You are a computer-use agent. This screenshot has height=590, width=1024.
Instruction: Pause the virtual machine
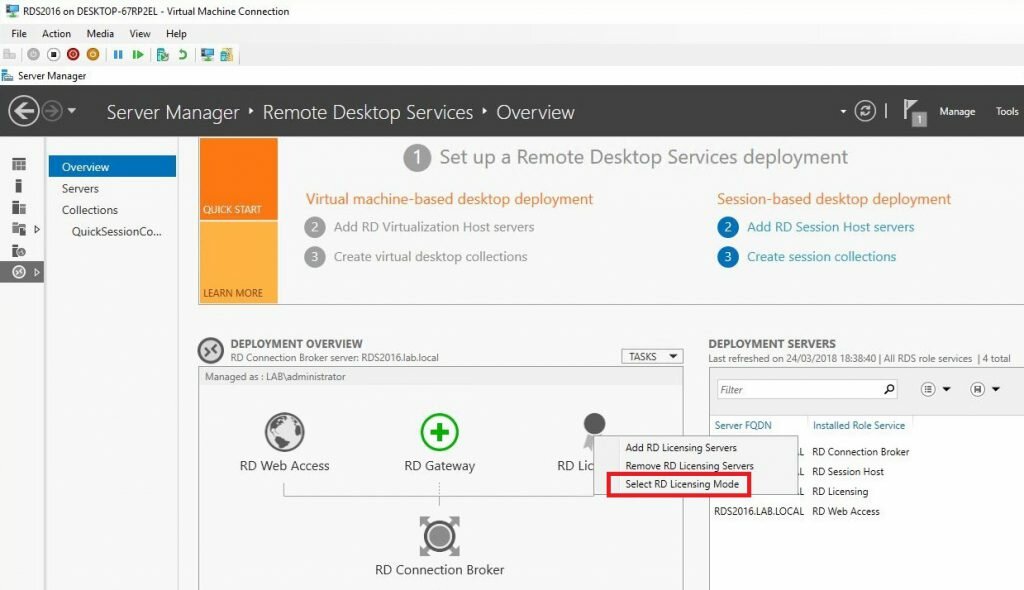pos(118,55)
